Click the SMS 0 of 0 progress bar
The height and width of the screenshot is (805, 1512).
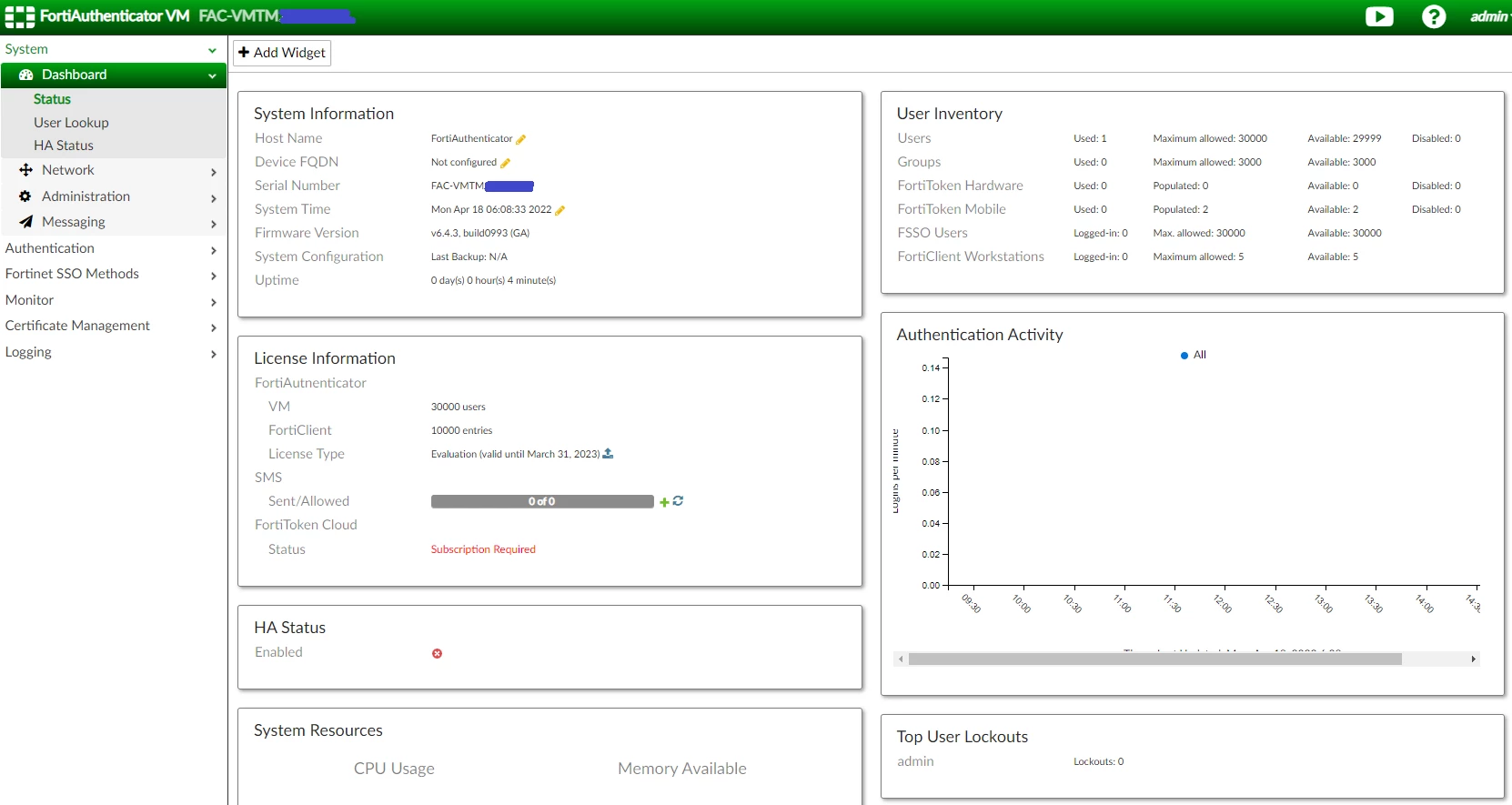(x=542, y=501)
